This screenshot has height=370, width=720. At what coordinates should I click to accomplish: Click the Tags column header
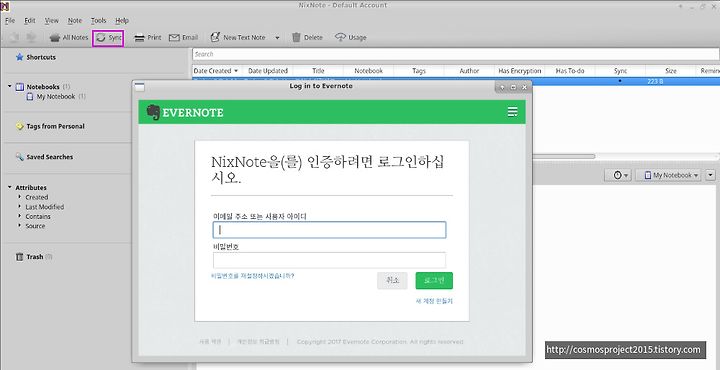click(x=419, y=71)
